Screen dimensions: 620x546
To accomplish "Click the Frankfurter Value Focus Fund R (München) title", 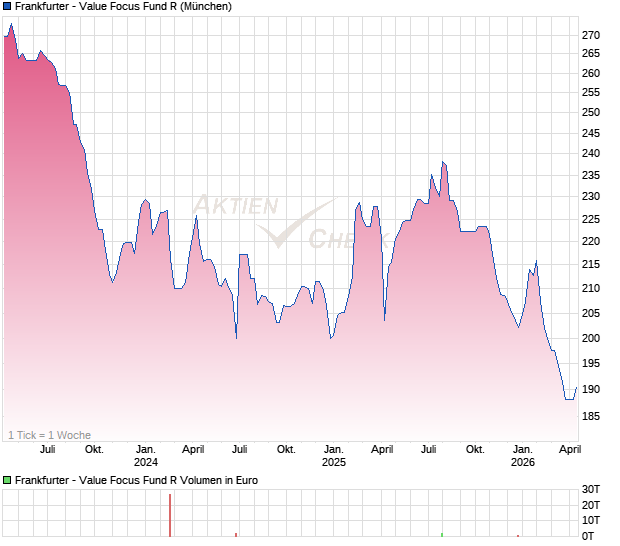I will pyautogui.click(x=124, y=7).
